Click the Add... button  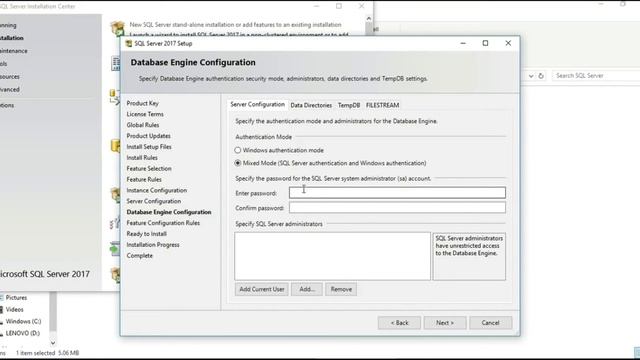pos(307,289)
